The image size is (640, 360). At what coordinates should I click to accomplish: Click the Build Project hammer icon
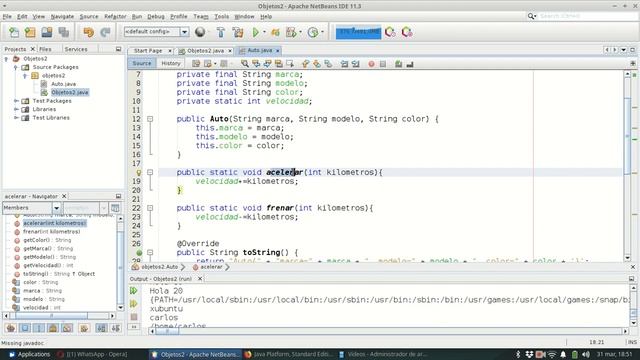click(x=221, y=32)
